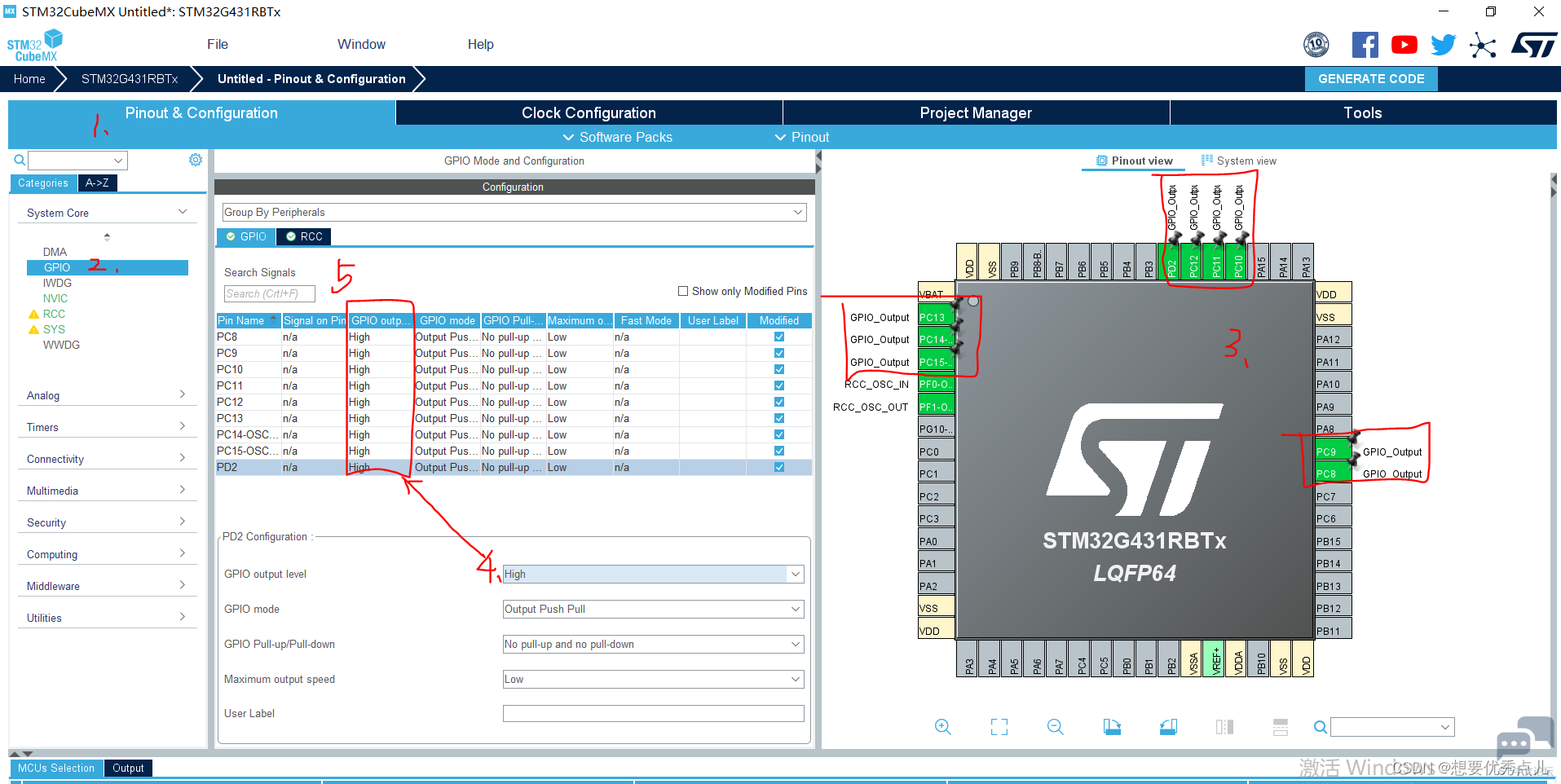Switch to System view
Viewport: 1561px width, 784px height.
tap(1239, 161)
